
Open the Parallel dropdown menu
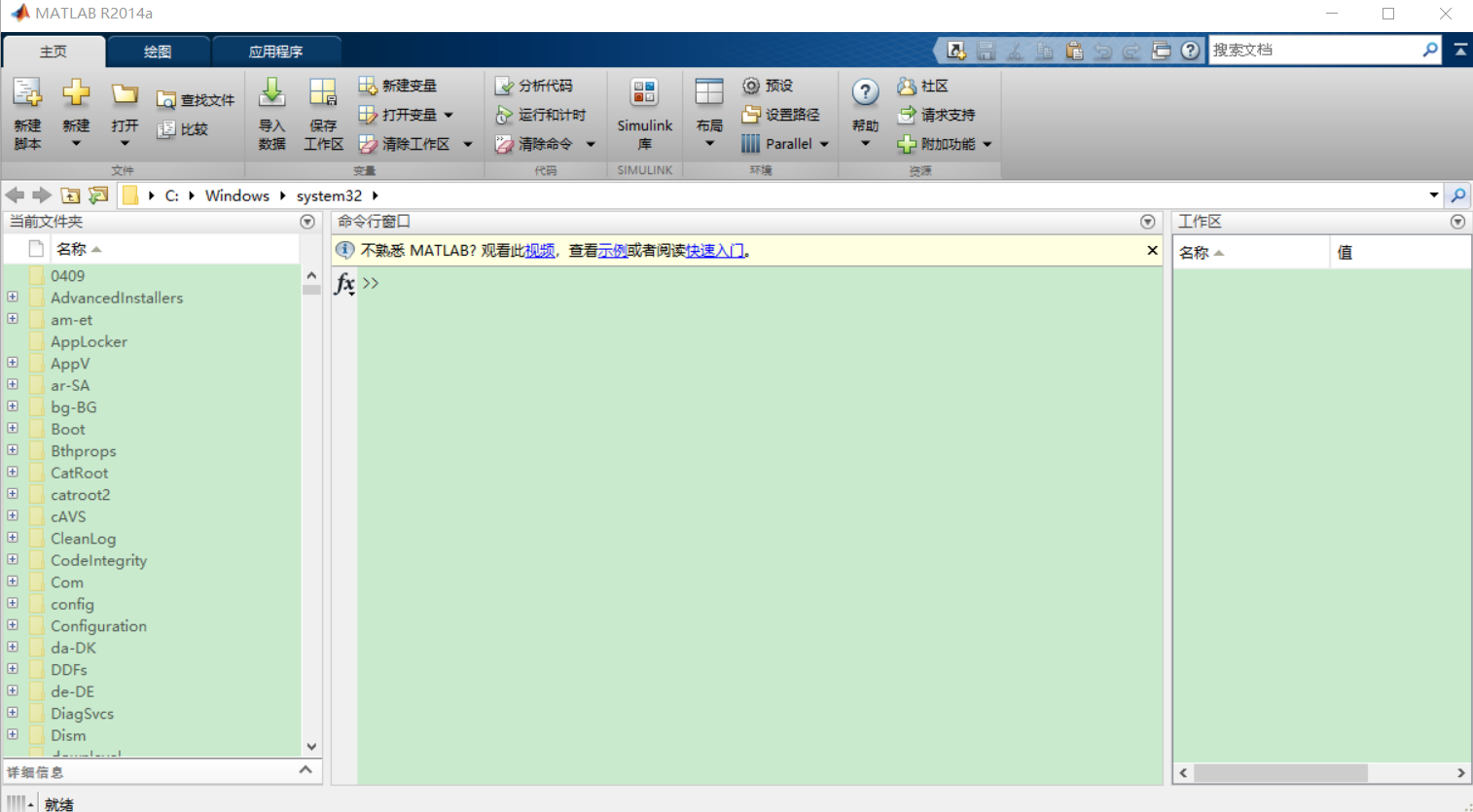coord(784,144)
